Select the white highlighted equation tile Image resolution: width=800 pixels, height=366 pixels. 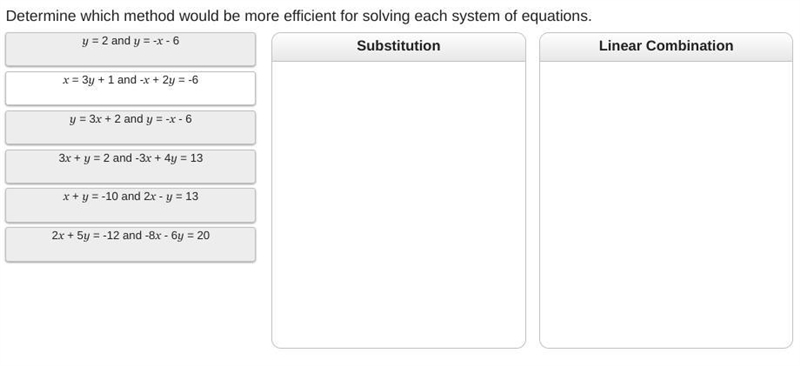tap(131, 88)
